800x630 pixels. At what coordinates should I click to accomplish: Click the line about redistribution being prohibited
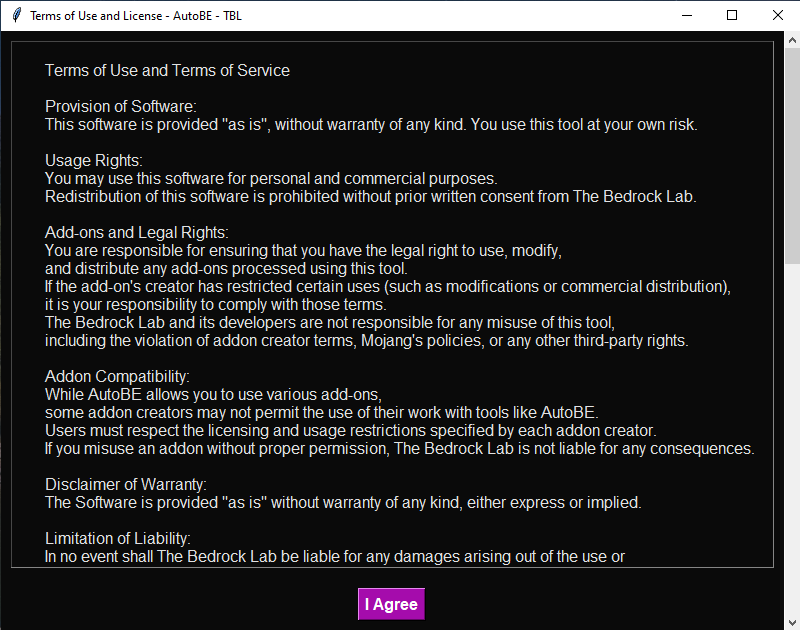pyautogui.click(x=370, y=196)
